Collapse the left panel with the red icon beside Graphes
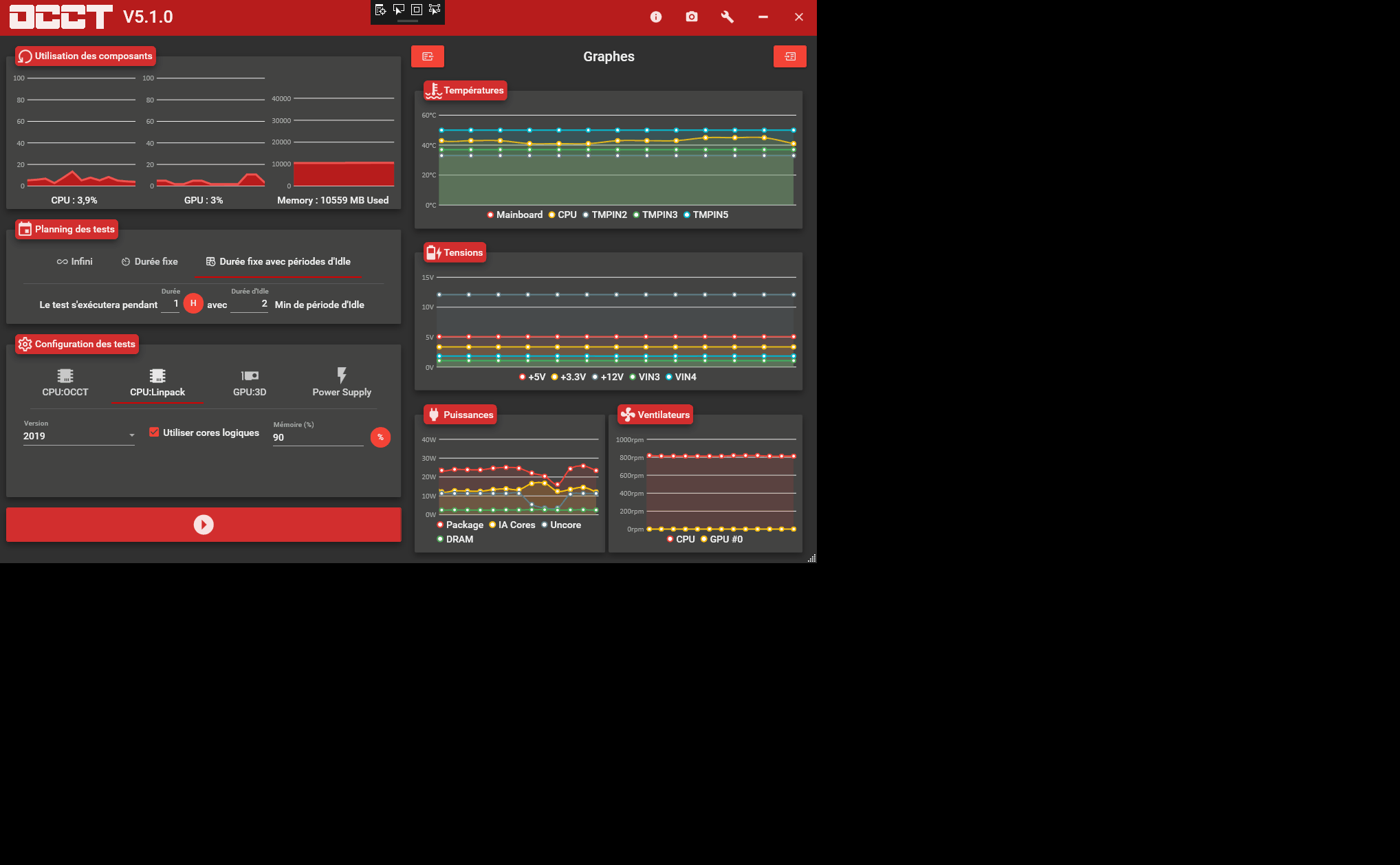The image size is (1400, 865). click(x=427, y=56)
